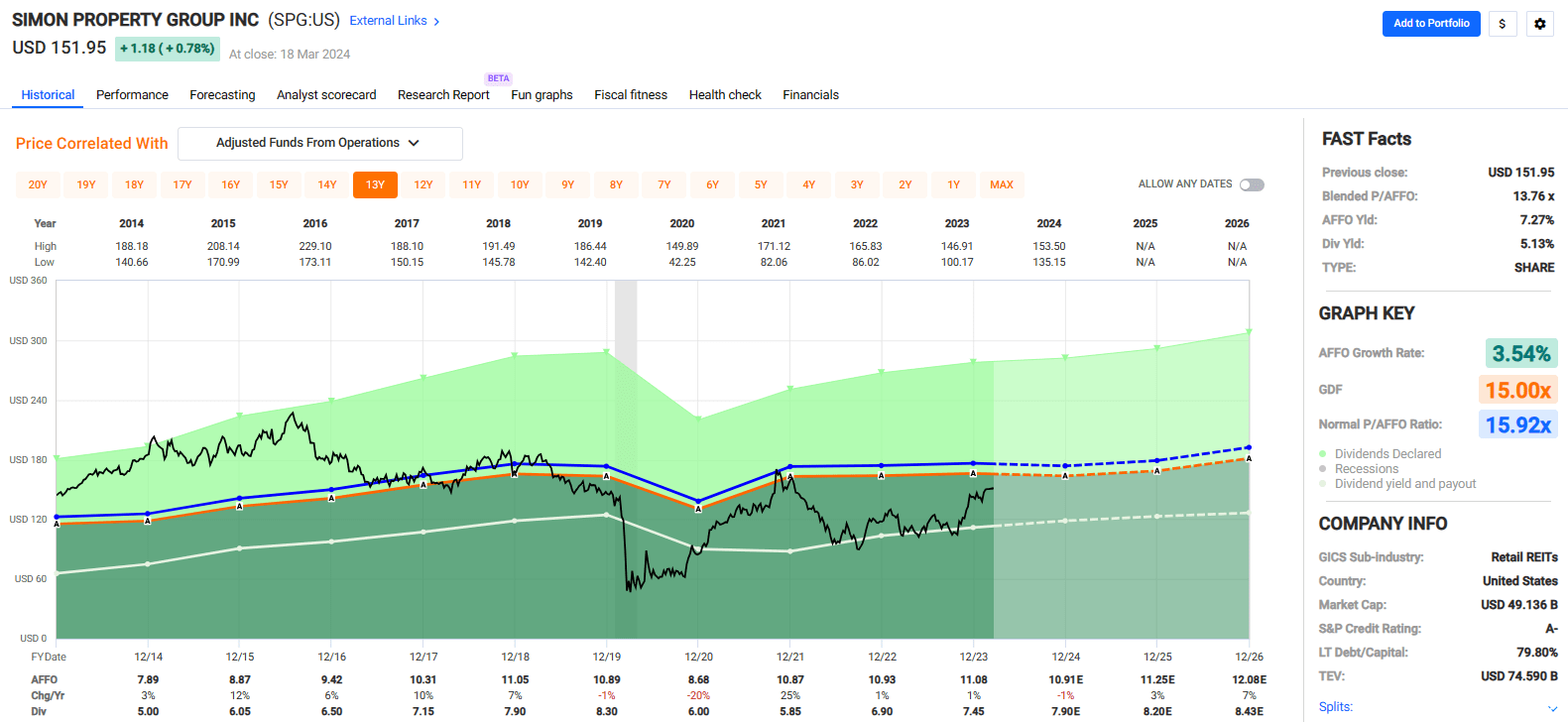Image resolution: width=1568 pixels, height=722 pixels.
Task: Switch to the Performance tab
Action: coord(132,95)
